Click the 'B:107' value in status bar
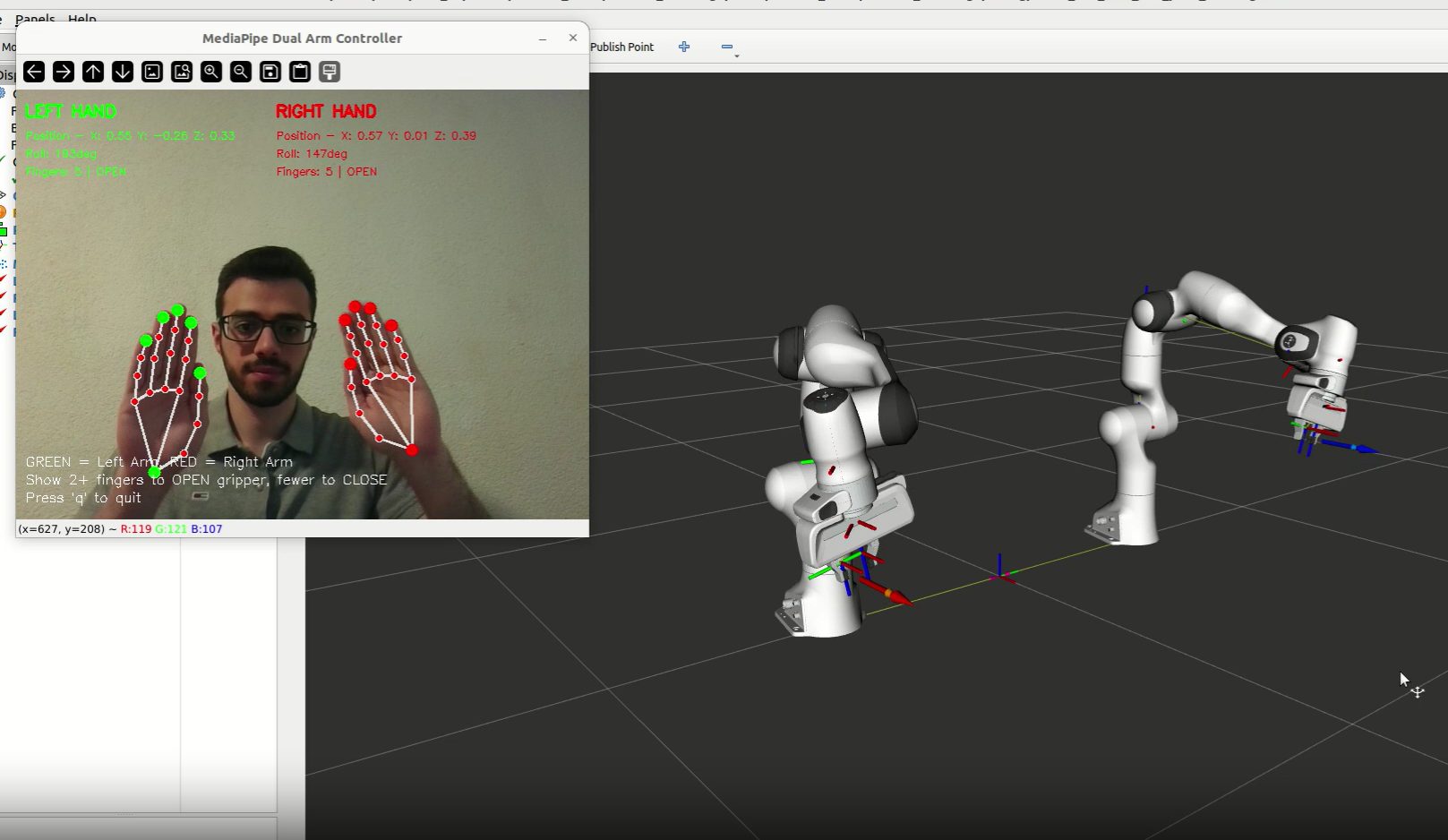 coord(207,529)
